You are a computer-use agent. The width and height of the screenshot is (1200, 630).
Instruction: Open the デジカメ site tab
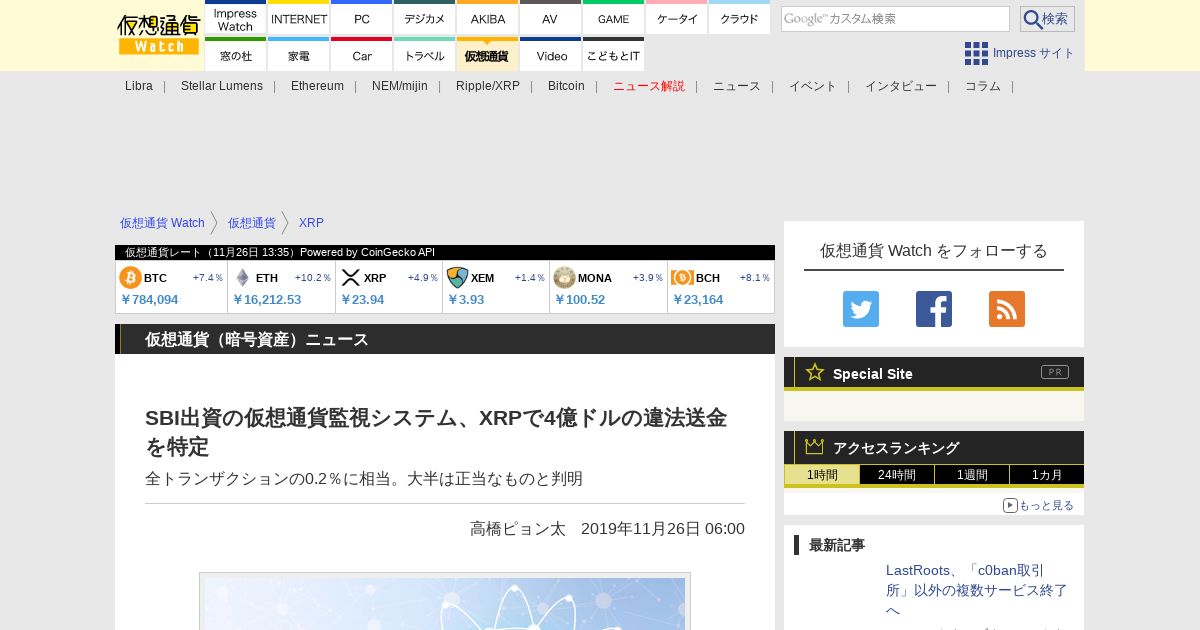pyautogui.click(x=425, y=18)
